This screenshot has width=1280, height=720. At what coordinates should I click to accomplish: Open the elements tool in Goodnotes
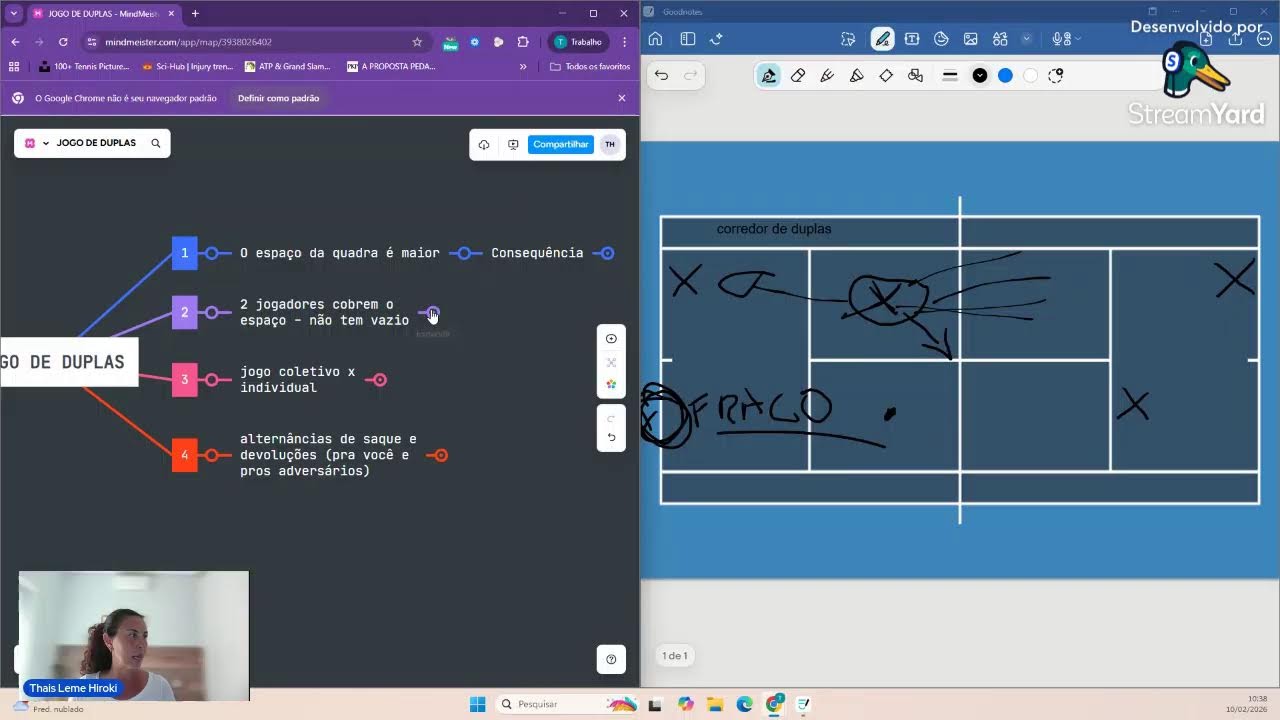pyautogui.click(x=1000, y=39)
